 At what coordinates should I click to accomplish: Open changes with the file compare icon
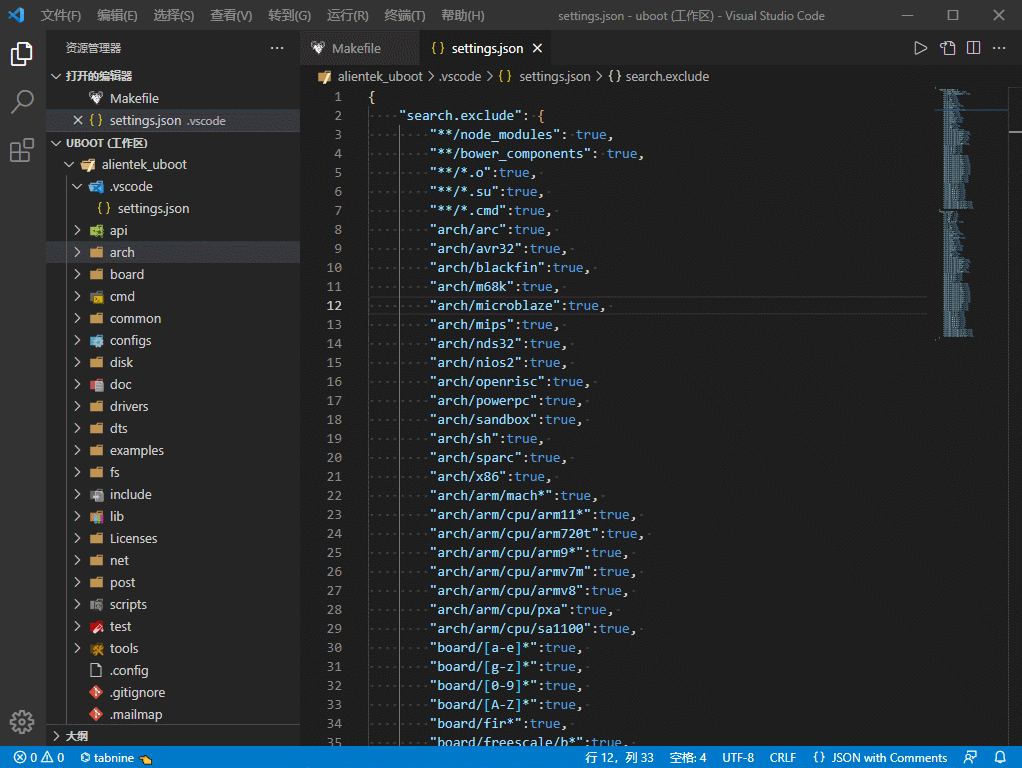[x=947, y=48]
